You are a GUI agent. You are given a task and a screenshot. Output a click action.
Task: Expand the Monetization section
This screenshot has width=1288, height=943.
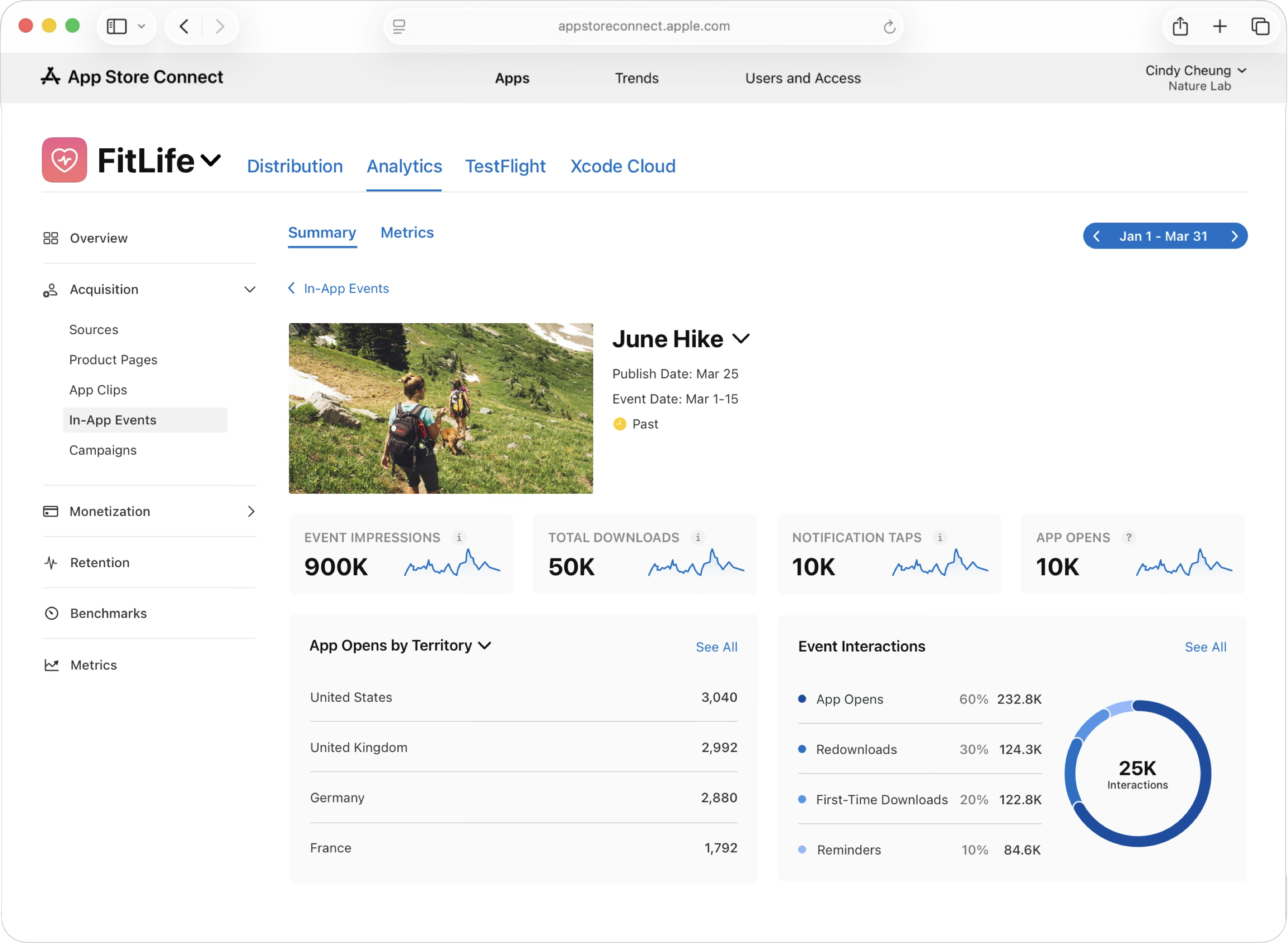click(x=251, y=511)
